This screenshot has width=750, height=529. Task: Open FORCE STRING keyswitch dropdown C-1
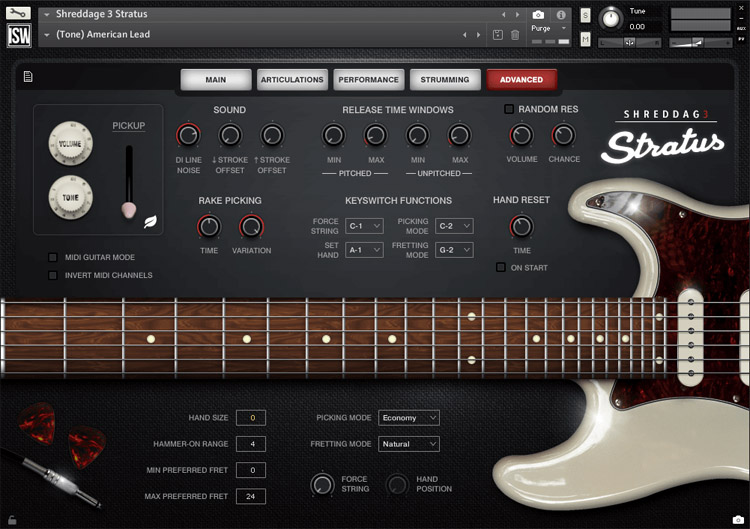pos(364,226)
